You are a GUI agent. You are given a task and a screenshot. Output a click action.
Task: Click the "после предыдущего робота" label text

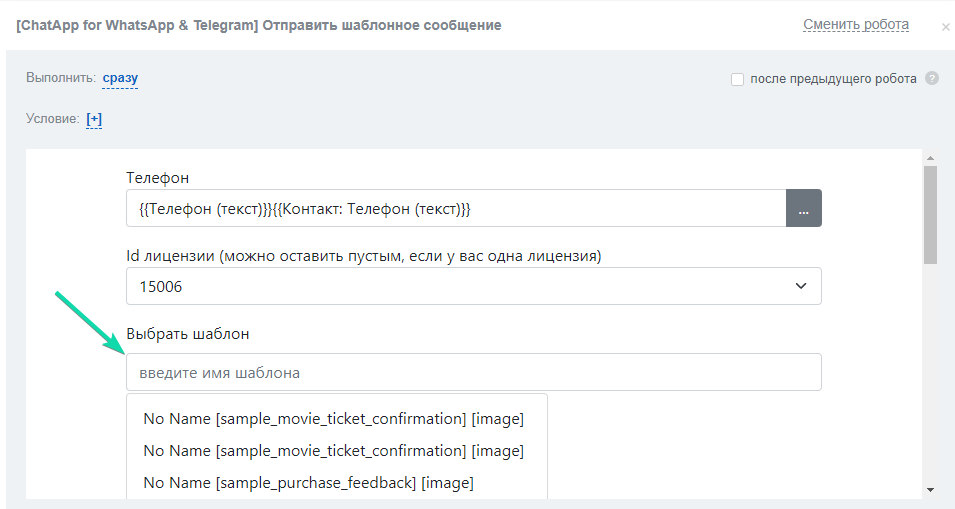[x=833, y=79]
